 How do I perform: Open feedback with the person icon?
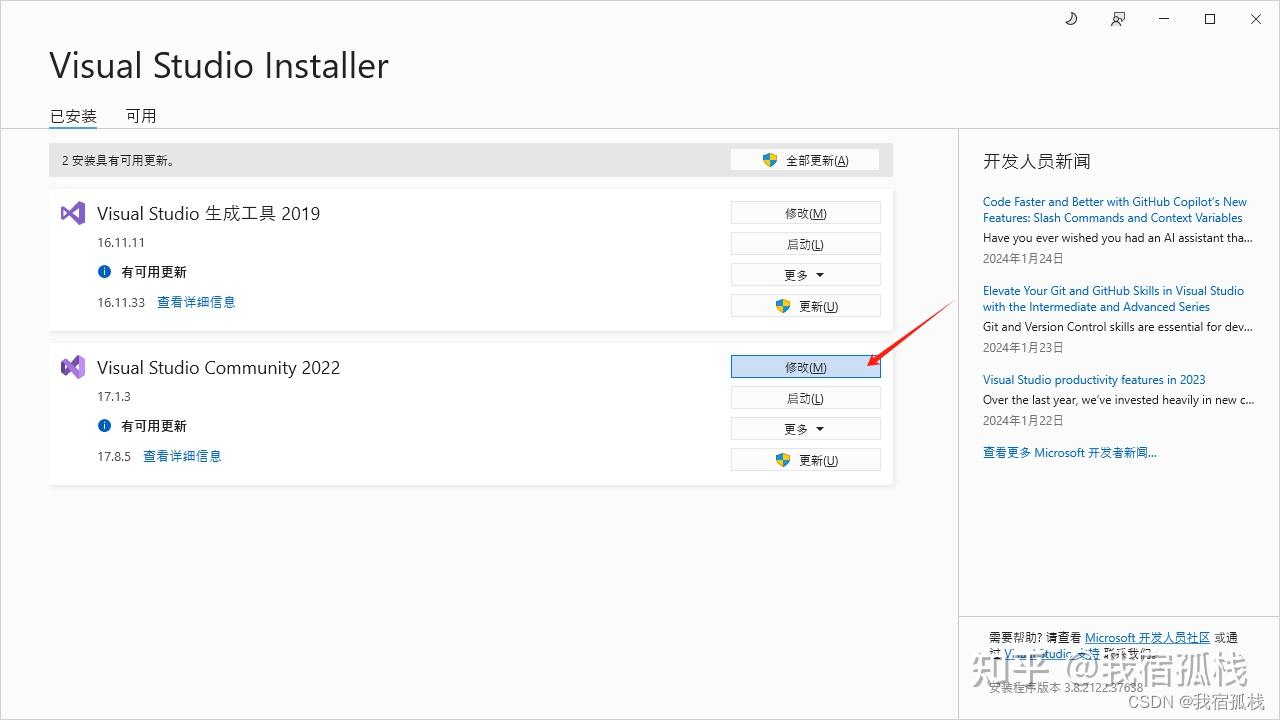[1117, 18]
